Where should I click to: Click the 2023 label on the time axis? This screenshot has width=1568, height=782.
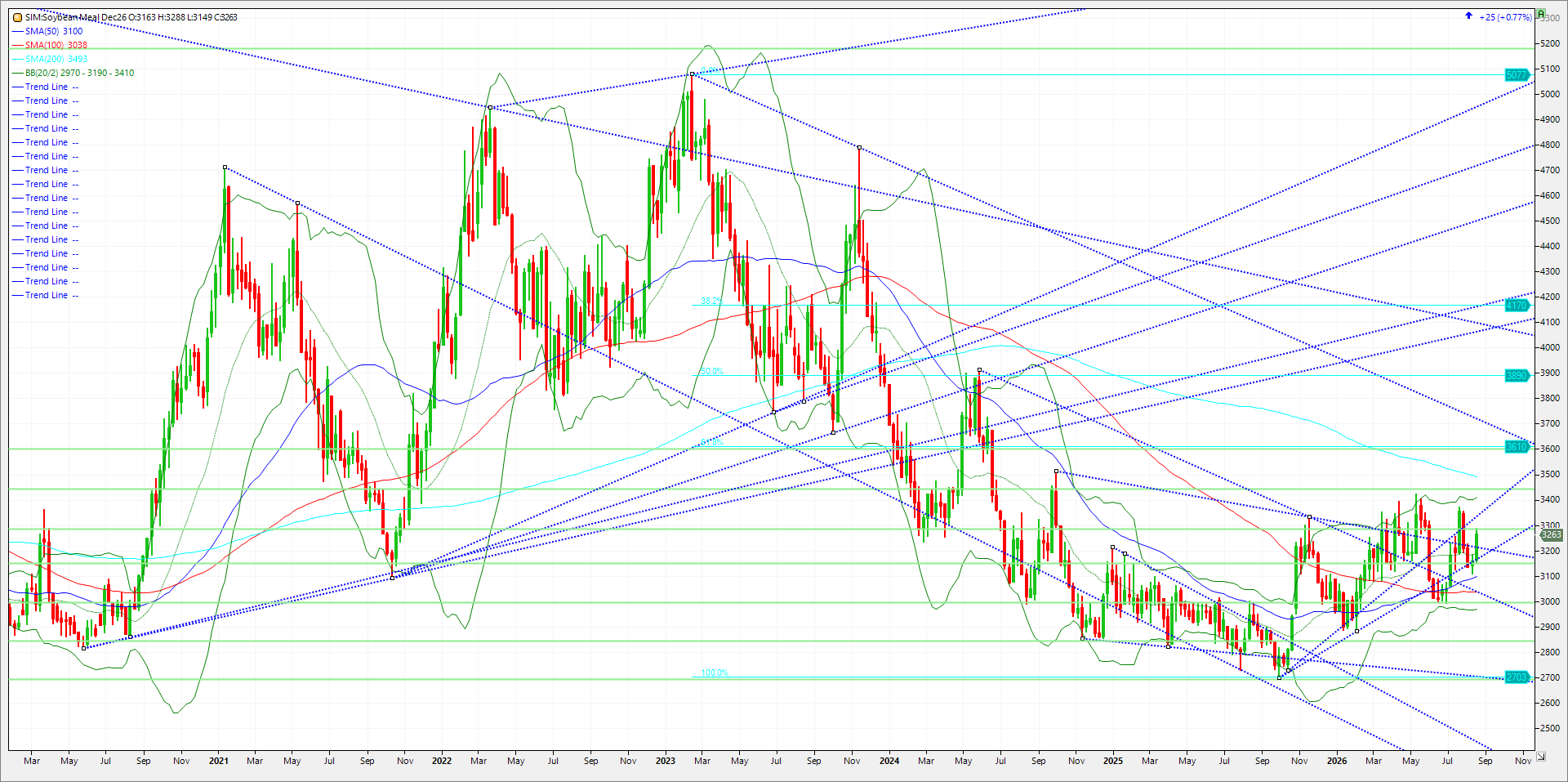pos(666,761)
